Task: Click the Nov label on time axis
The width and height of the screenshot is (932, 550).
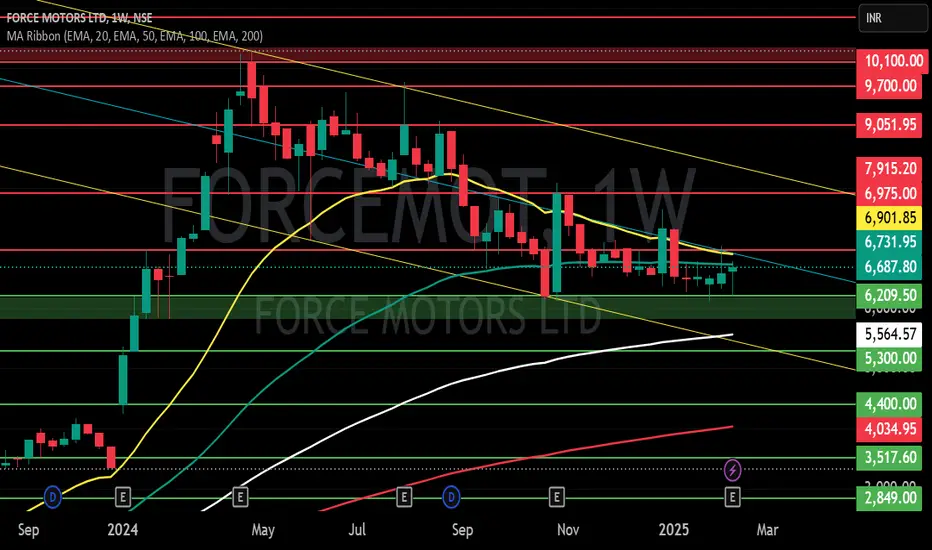Action: 568,529
